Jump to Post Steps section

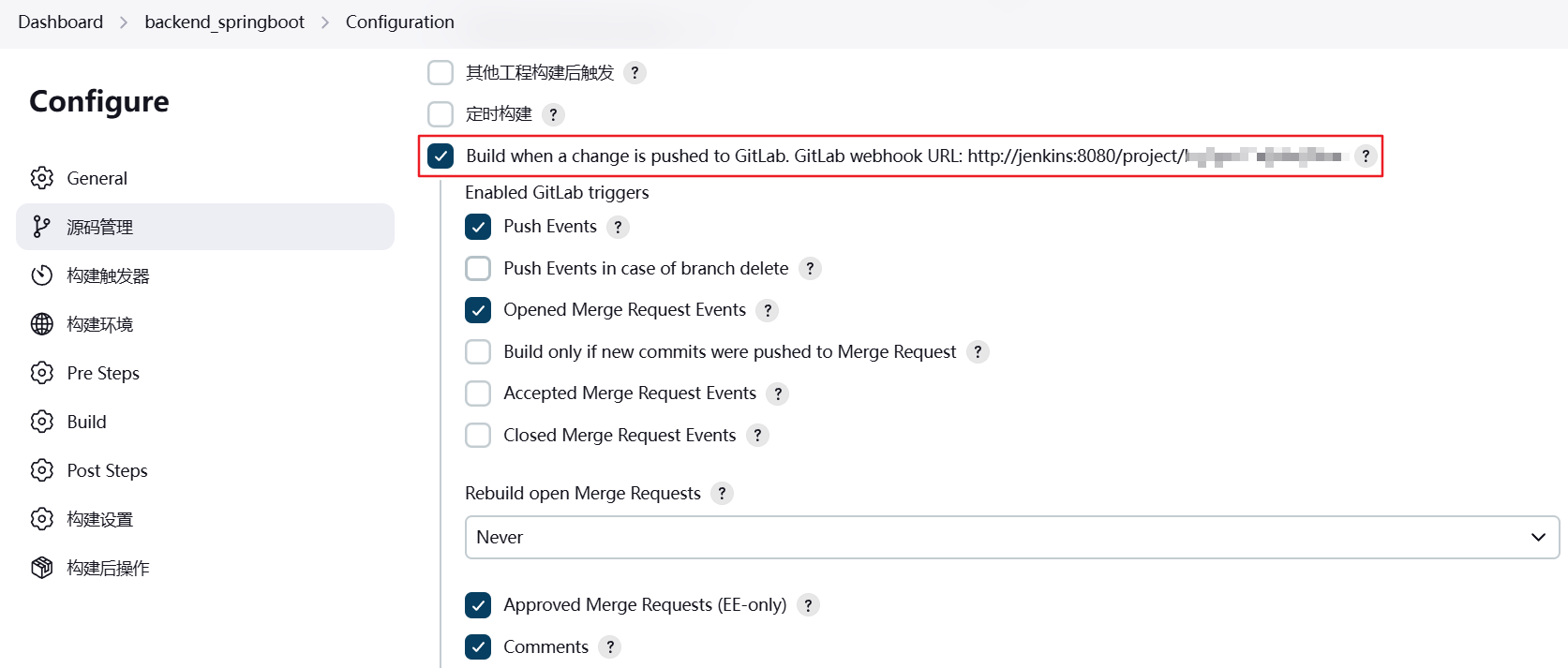[x=107, y=470]
